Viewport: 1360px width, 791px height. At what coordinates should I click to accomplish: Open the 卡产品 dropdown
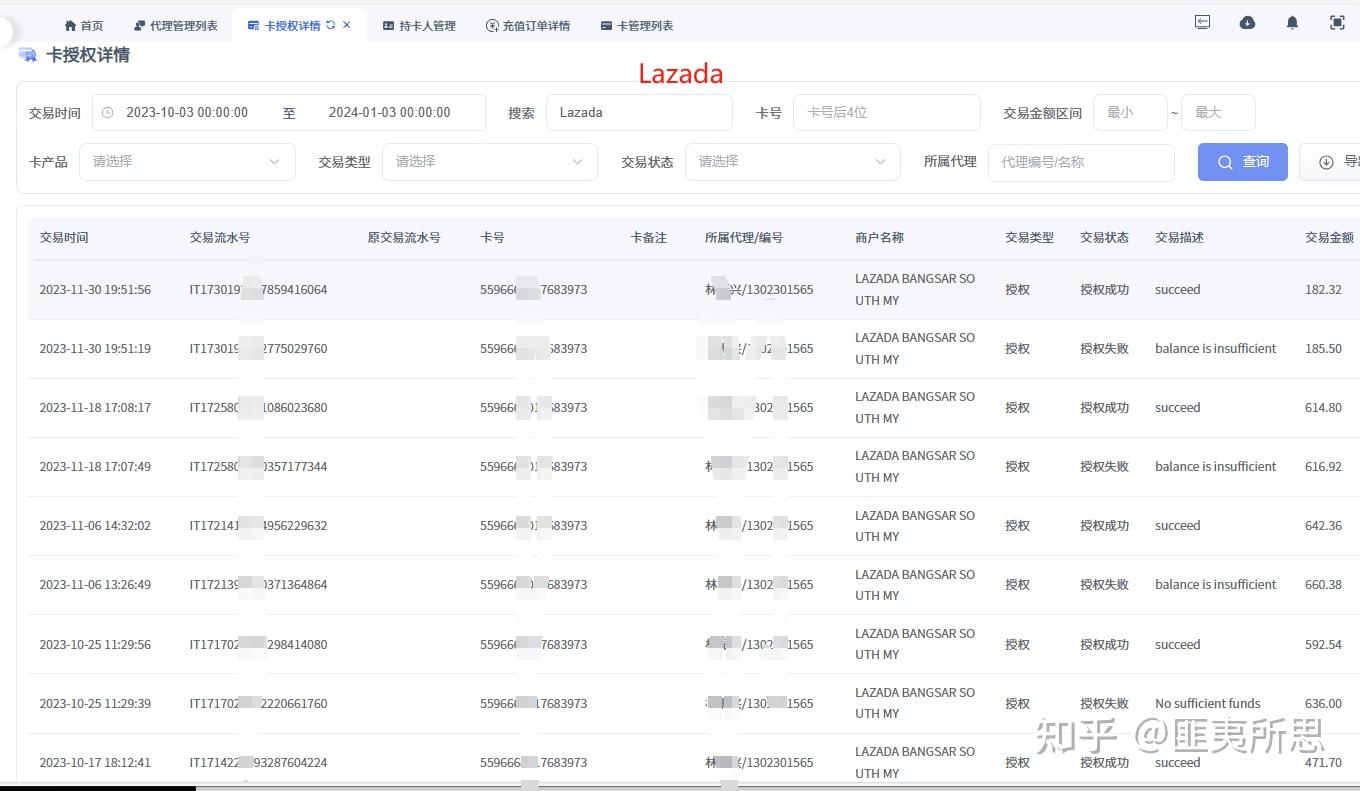[x=187, y=161]
